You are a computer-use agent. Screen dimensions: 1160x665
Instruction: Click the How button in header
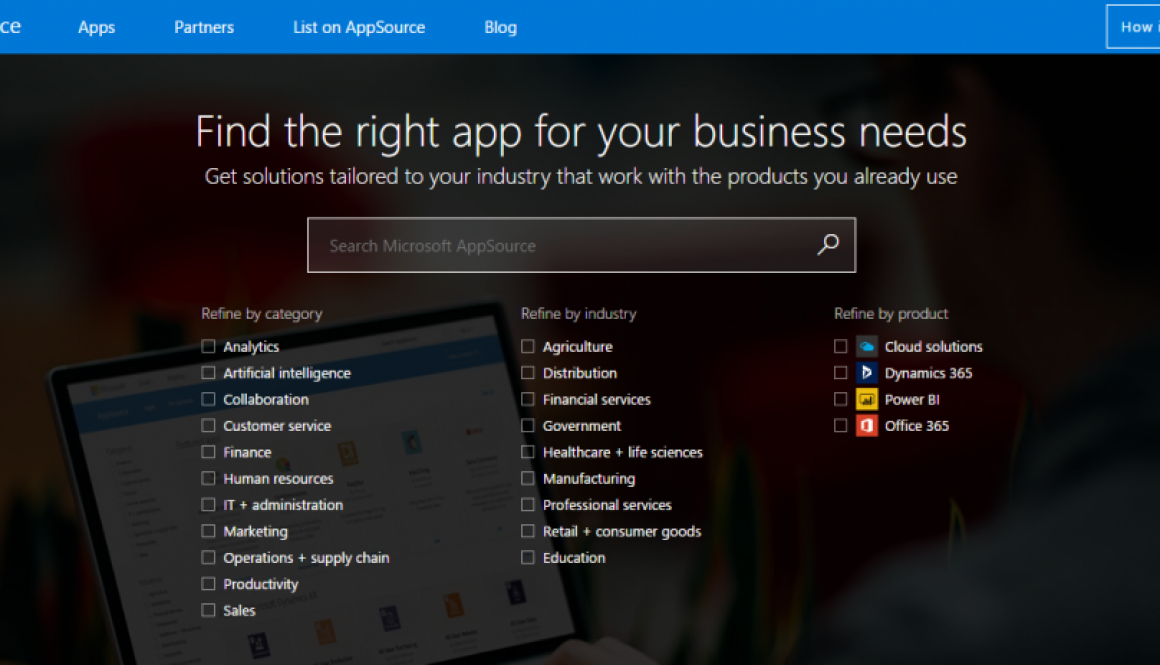(1133, 27)
